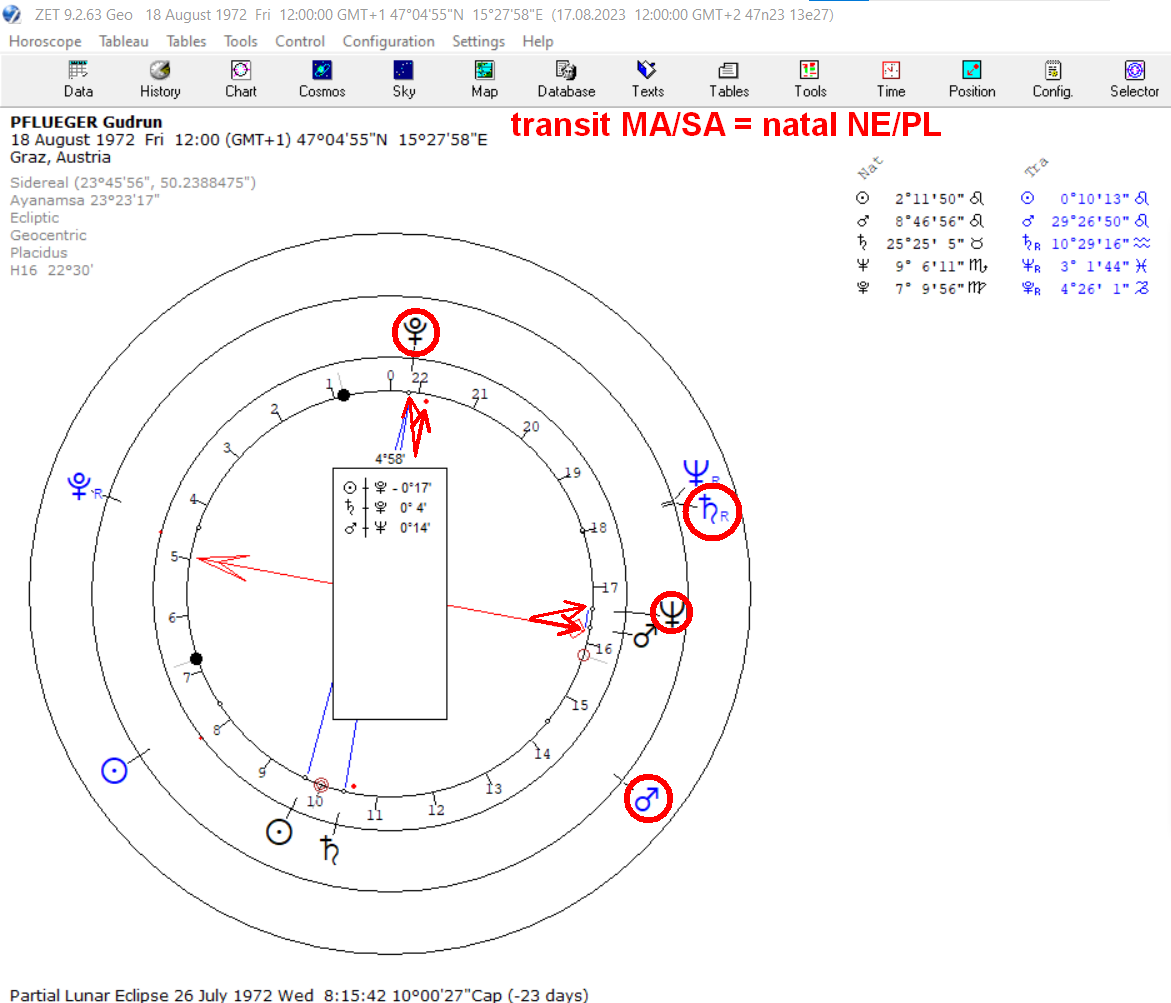Click transit Saturn position 10°29'16"
This screenshot has height=1003, width=1171.
[1090, 243]
